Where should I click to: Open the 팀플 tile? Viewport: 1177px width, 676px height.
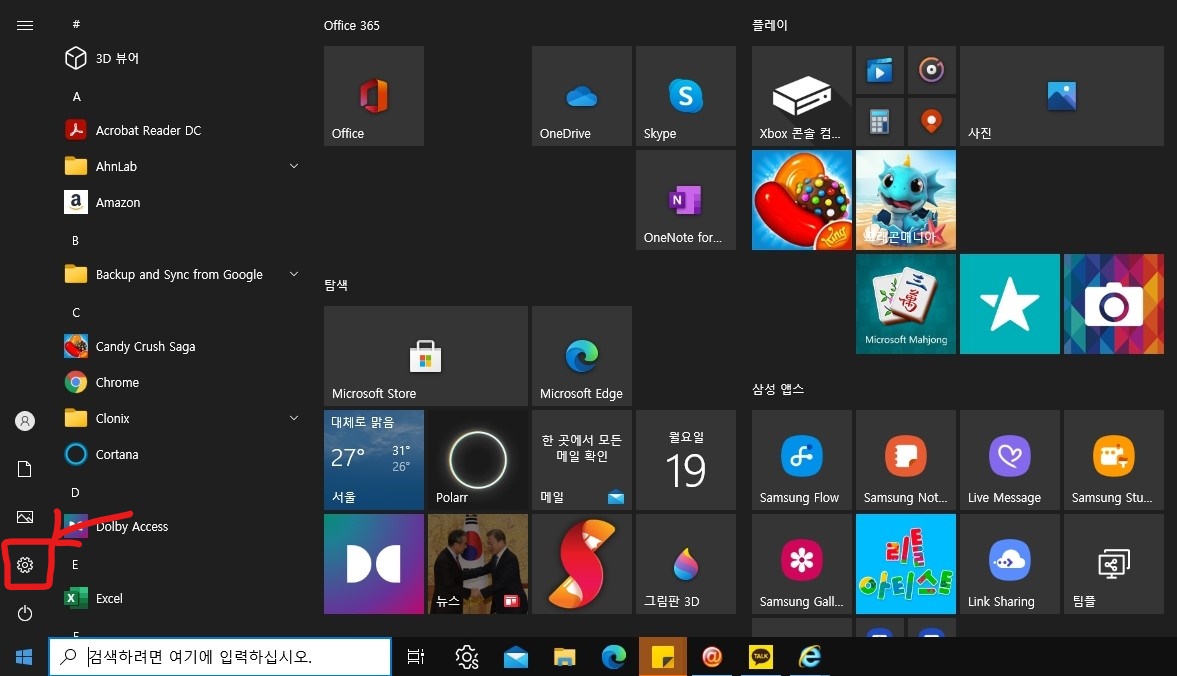pos(1114,563)
